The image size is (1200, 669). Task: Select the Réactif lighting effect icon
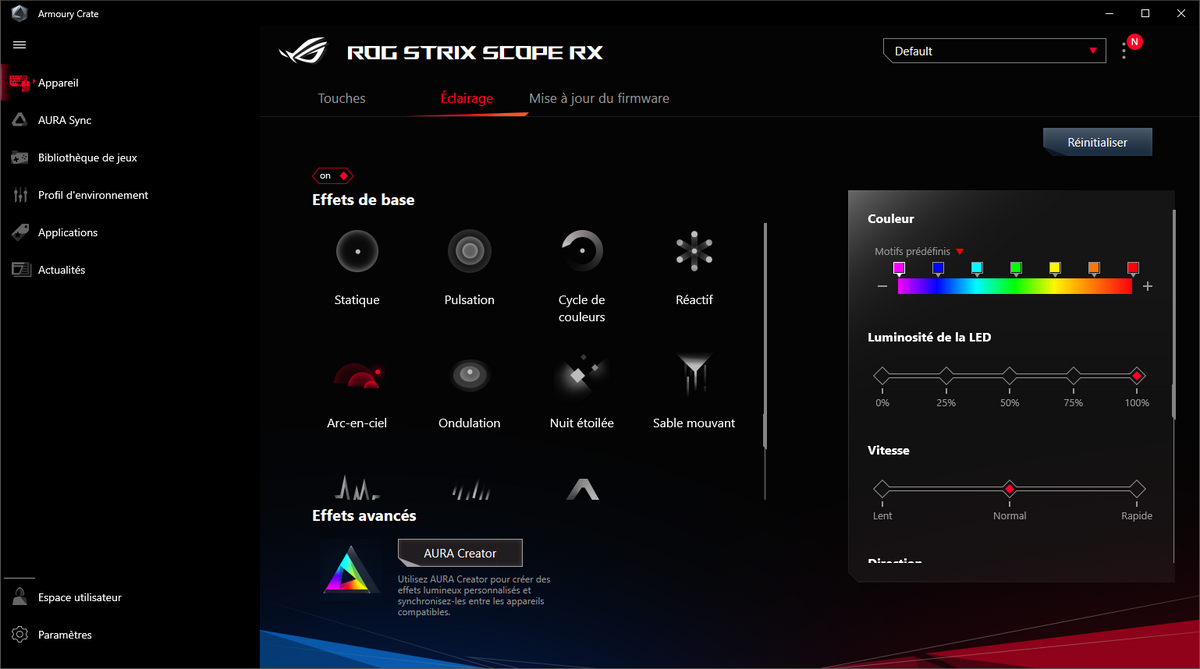694,250
